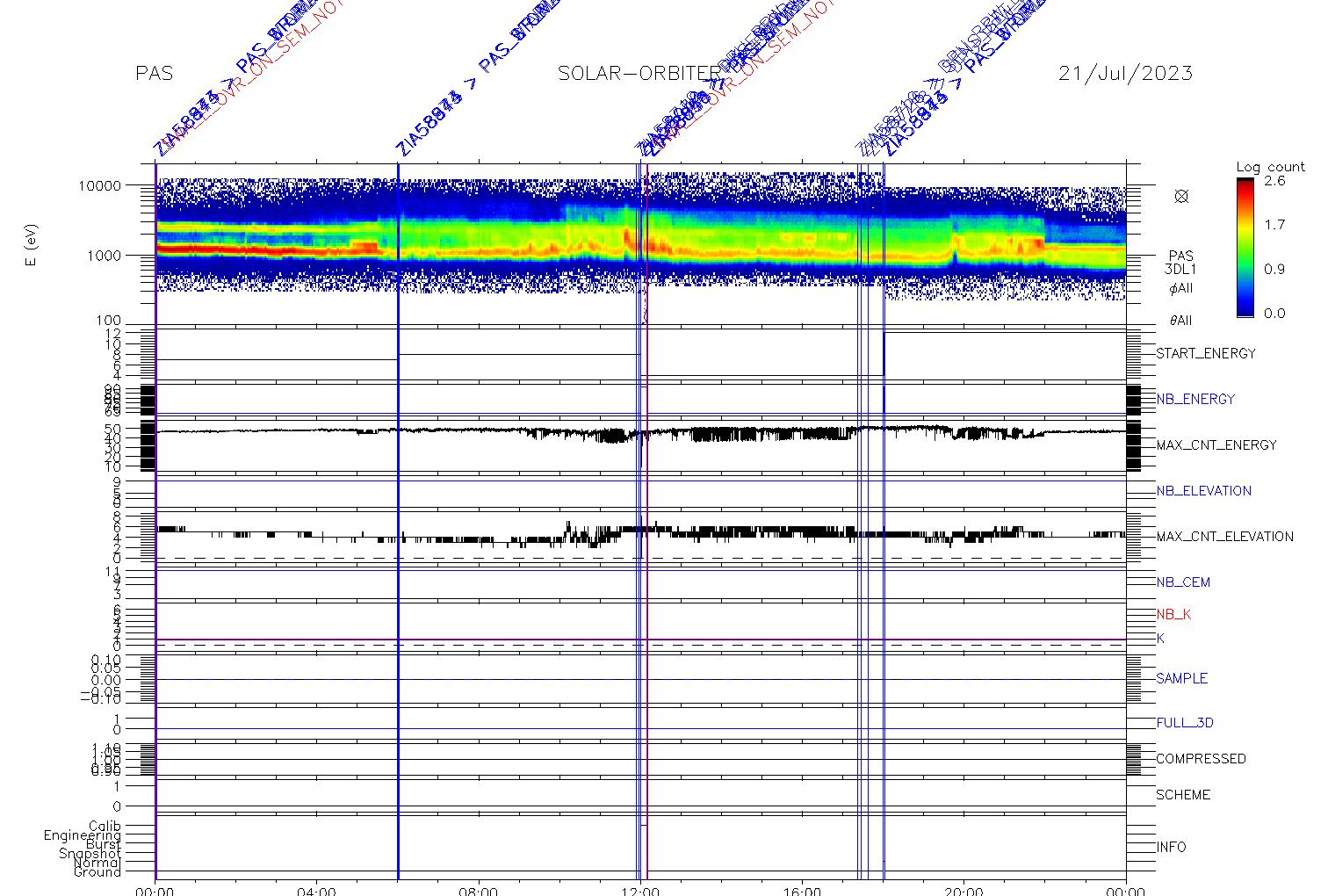Click the date 21/Jul/2023
This screenshot has height=896, width=1328.
coord(1126,74)
